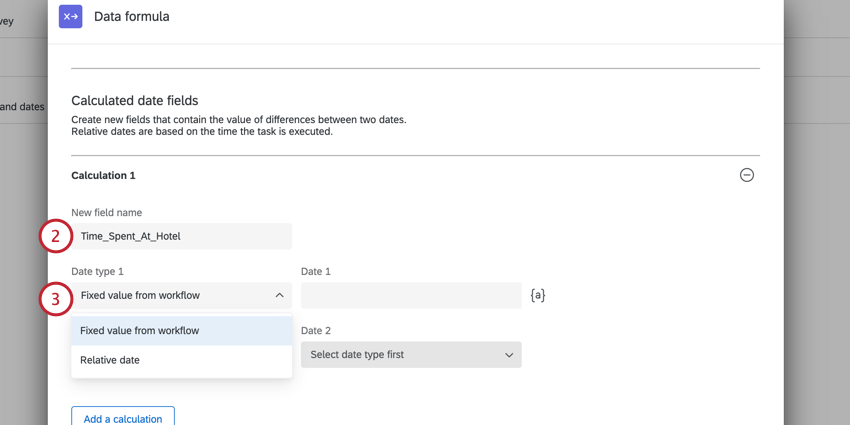Viewport: 850px width, 425px height.
Task: Click the purple Data formula icon
Action: tap(70, 16)
